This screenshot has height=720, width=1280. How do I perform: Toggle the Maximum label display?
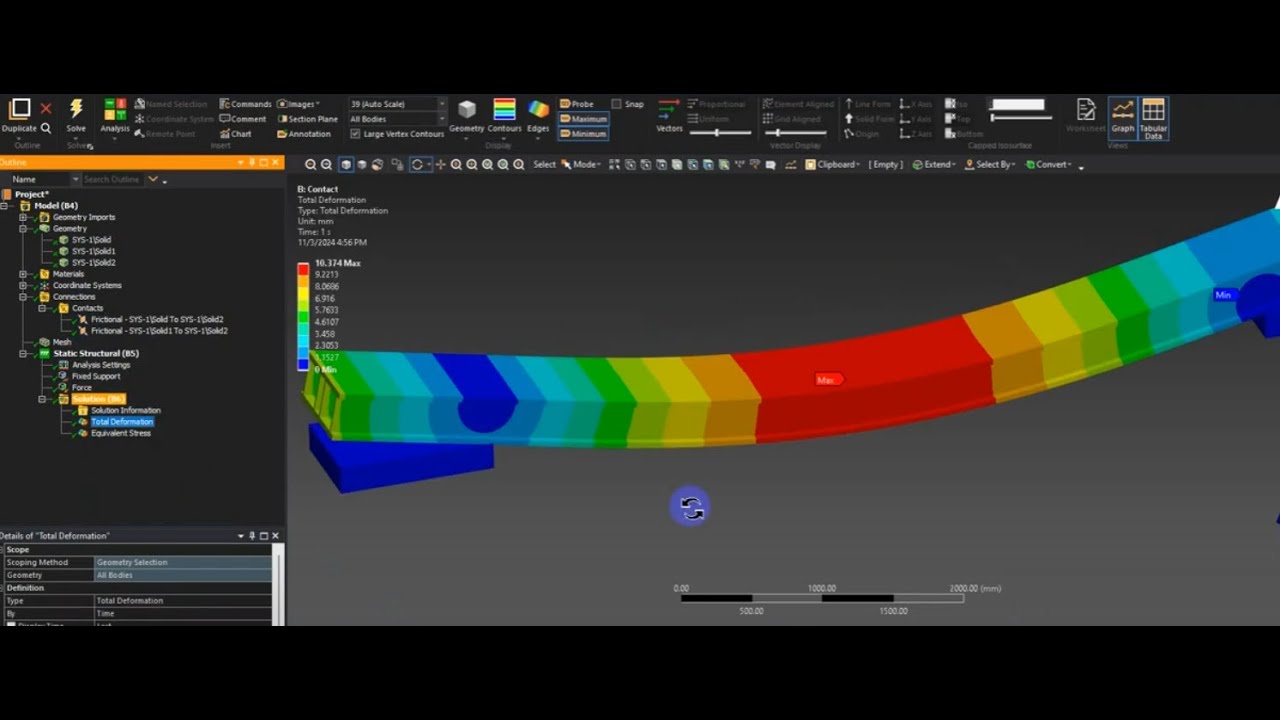[x=583, y=119]
